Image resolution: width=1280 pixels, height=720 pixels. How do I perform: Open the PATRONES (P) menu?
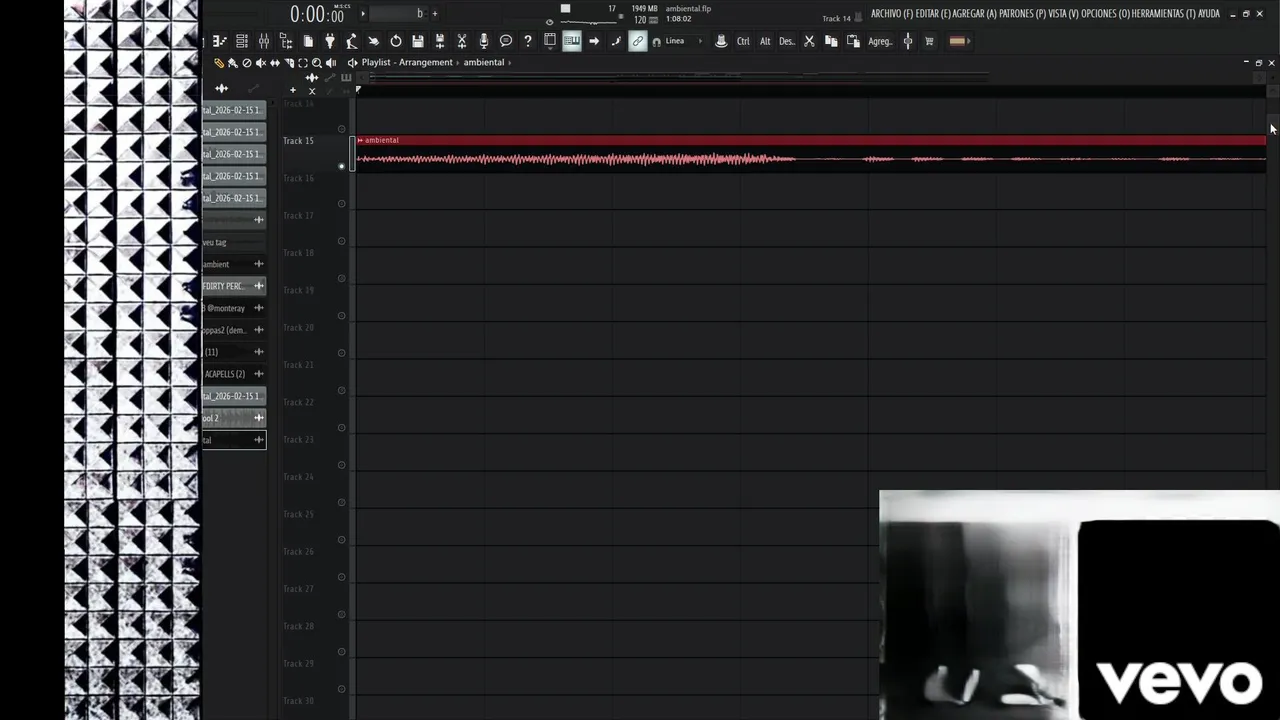point(1022,14)
